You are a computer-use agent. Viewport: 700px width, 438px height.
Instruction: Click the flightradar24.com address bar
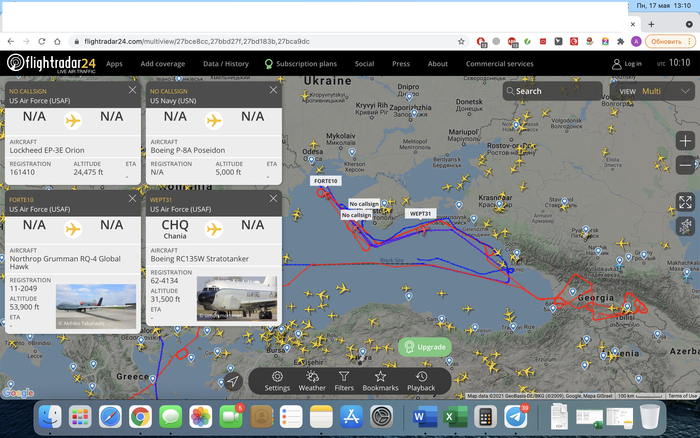coord(268,42)
